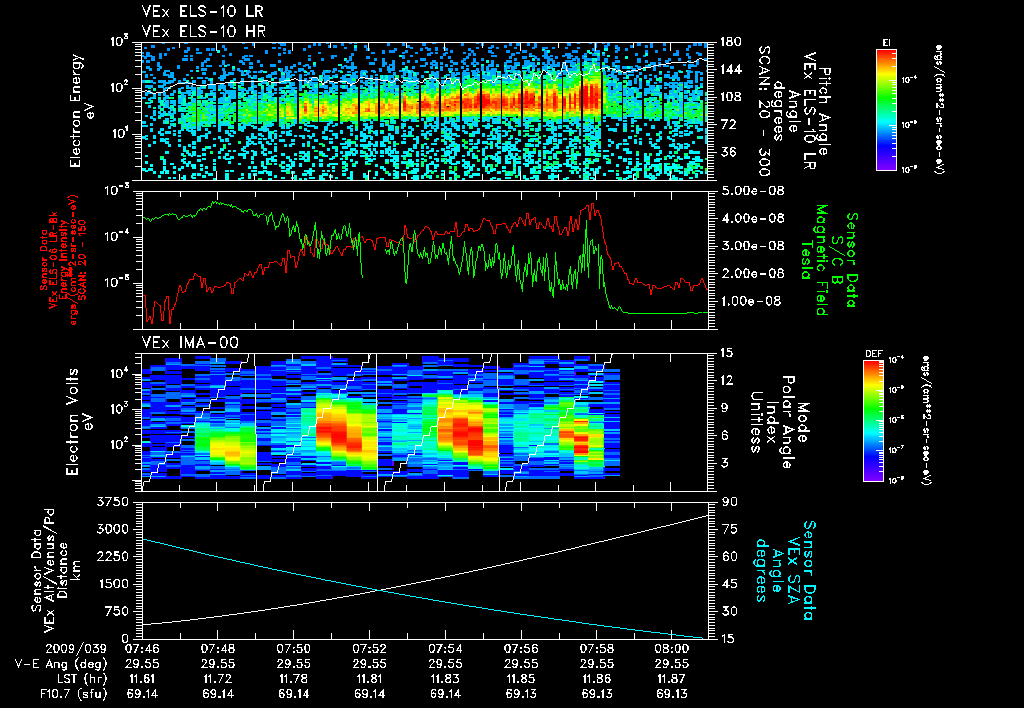Click the 12 polar angle index tick
The height and width of the screenshot is (708, 1024).
pos(726,380)
